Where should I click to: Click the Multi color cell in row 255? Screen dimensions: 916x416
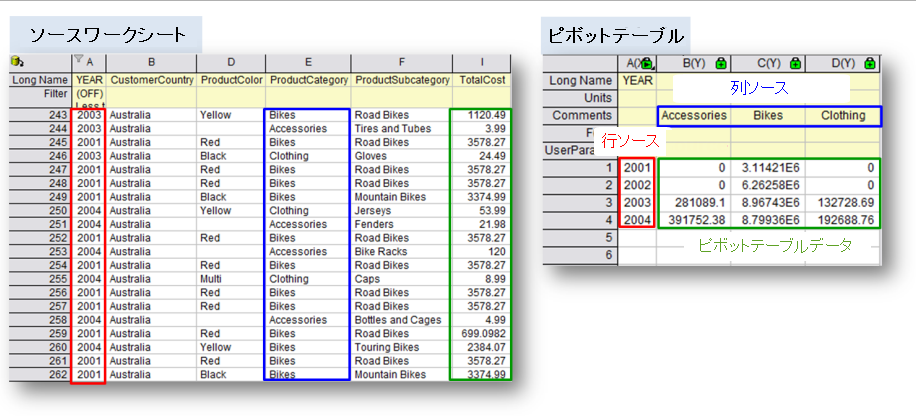231,279
